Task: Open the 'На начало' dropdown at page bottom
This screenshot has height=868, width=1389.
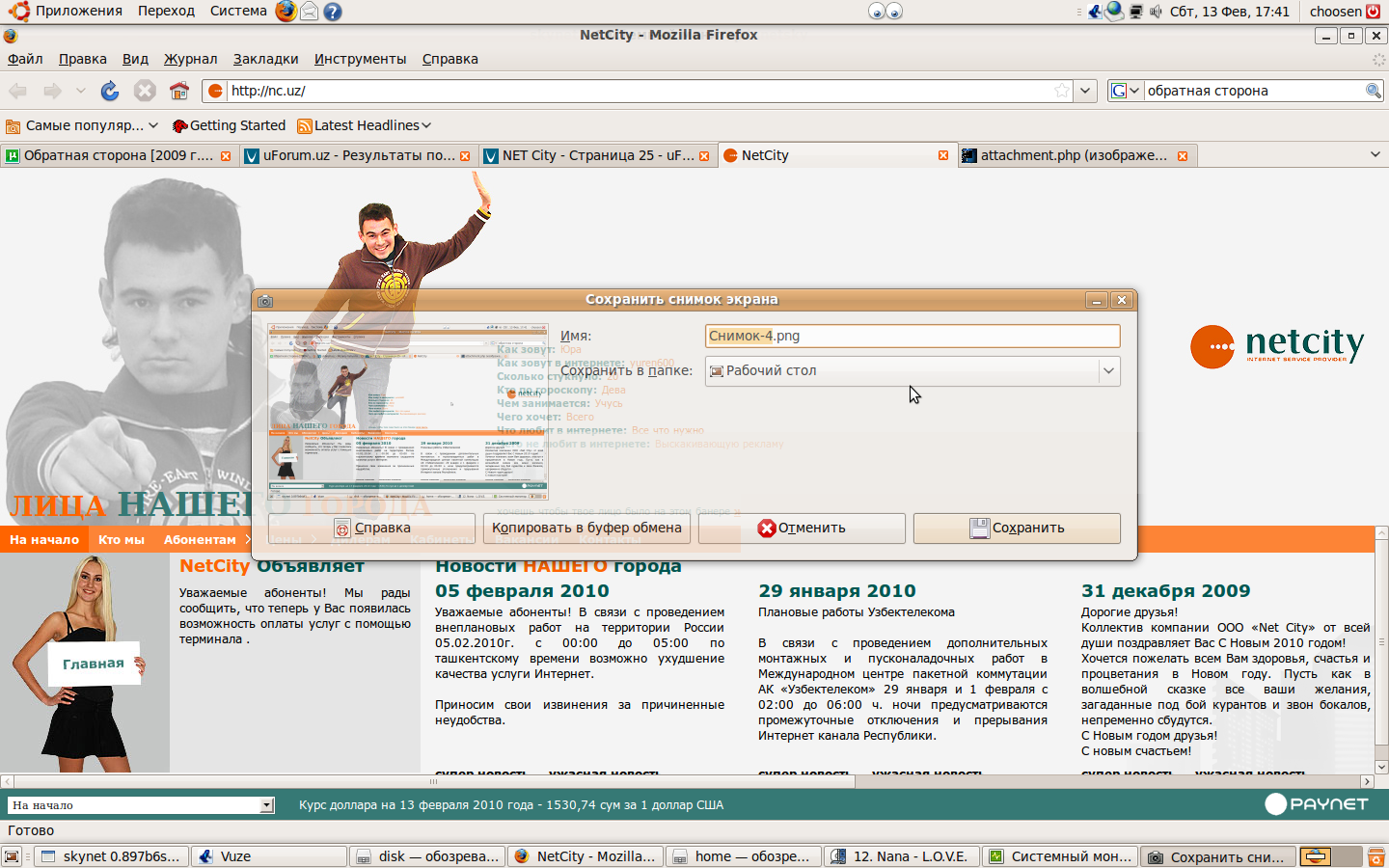Action: point(267,805)
